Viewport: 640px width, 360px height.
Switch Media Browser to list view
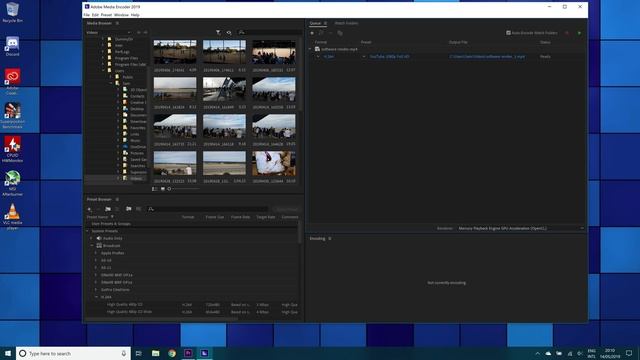coord(154,189)
